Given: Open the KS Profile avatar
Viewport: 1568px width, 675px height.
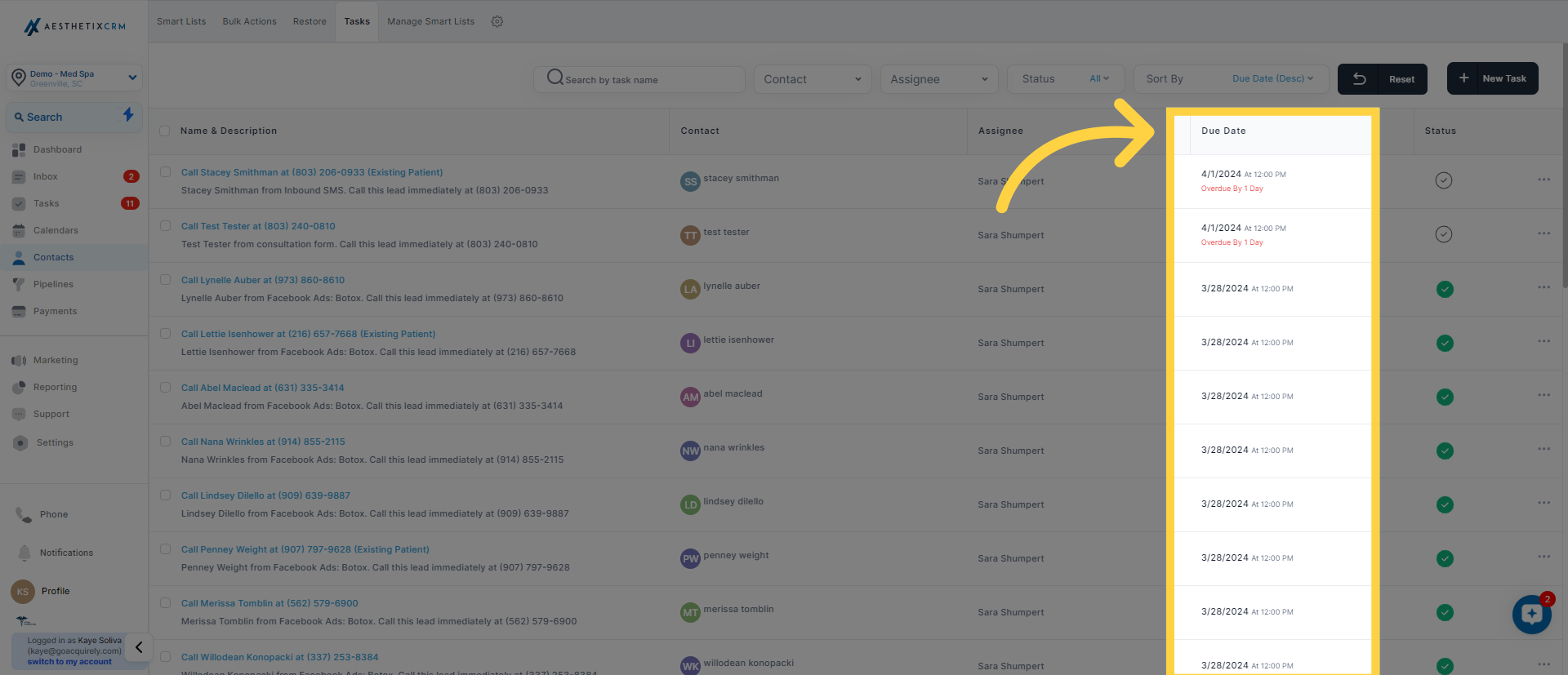Looking at the screenshot, I should (x=23, y=592).
